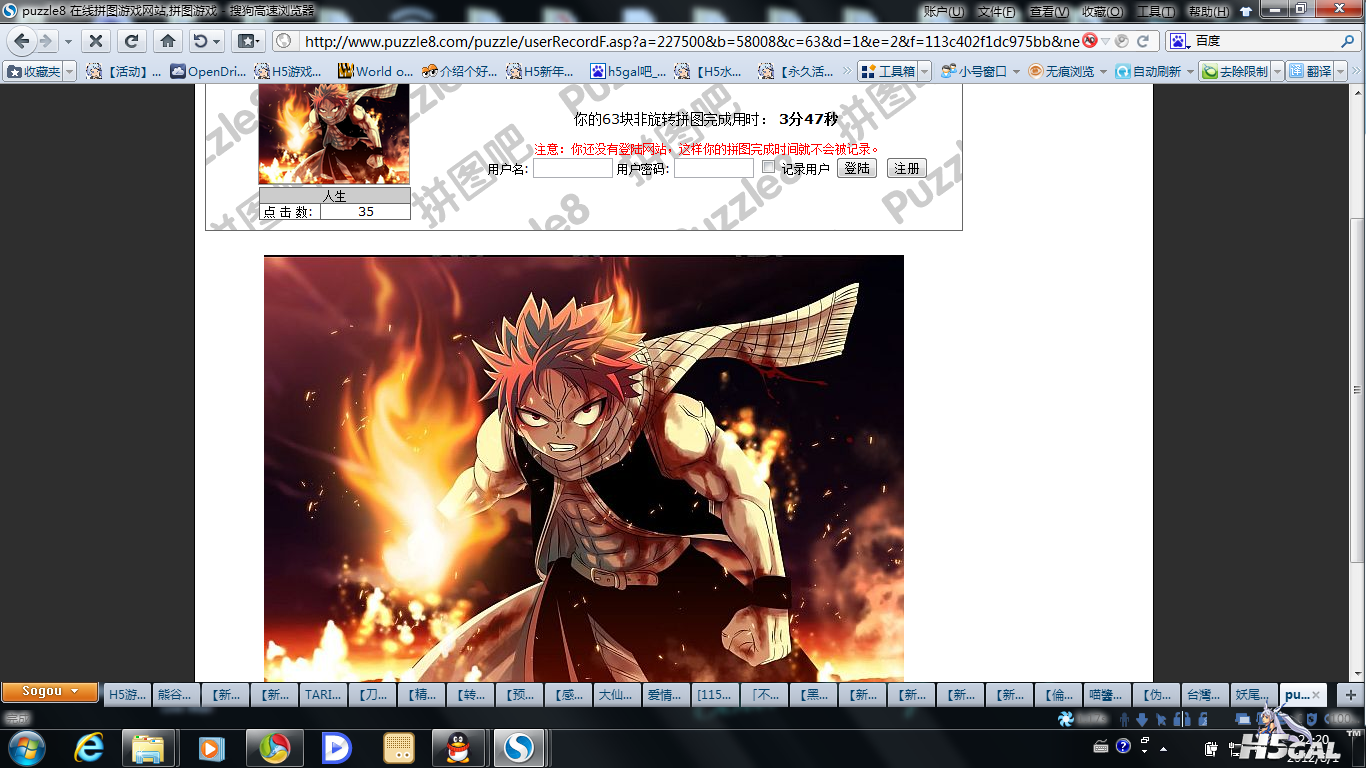Start search with the magnifier icon
Viewport: 1366px width, 768px height.
tap(1348, 41)
